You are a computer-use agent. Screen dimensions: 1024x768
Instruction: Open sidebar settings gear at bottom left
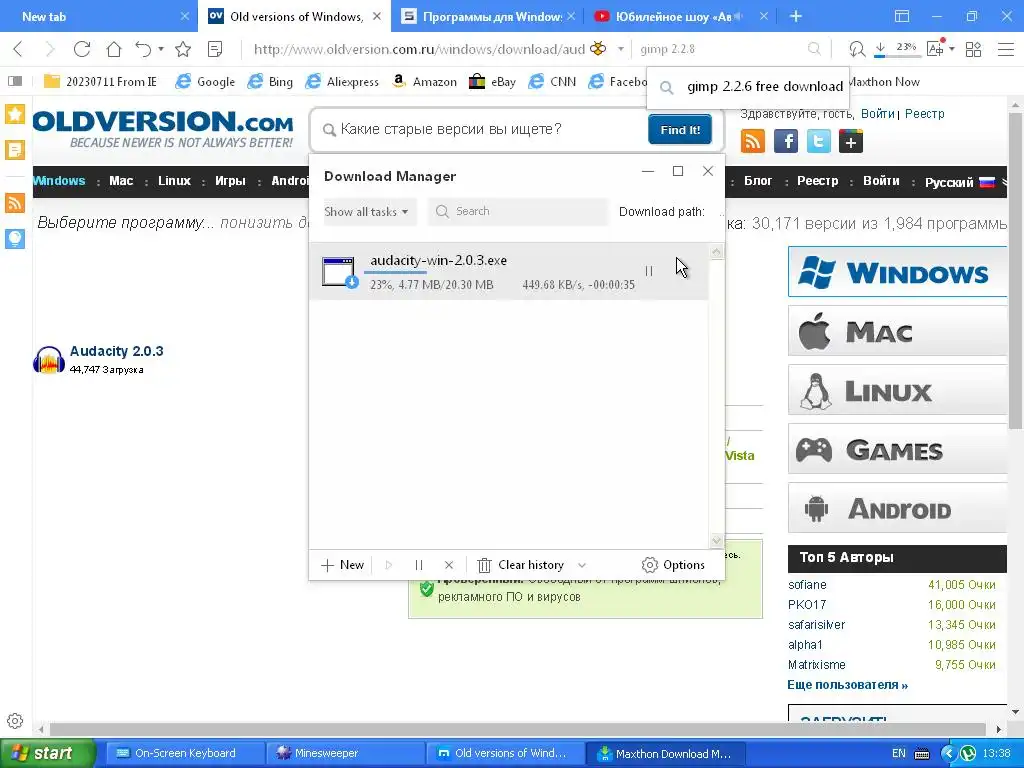15,721
